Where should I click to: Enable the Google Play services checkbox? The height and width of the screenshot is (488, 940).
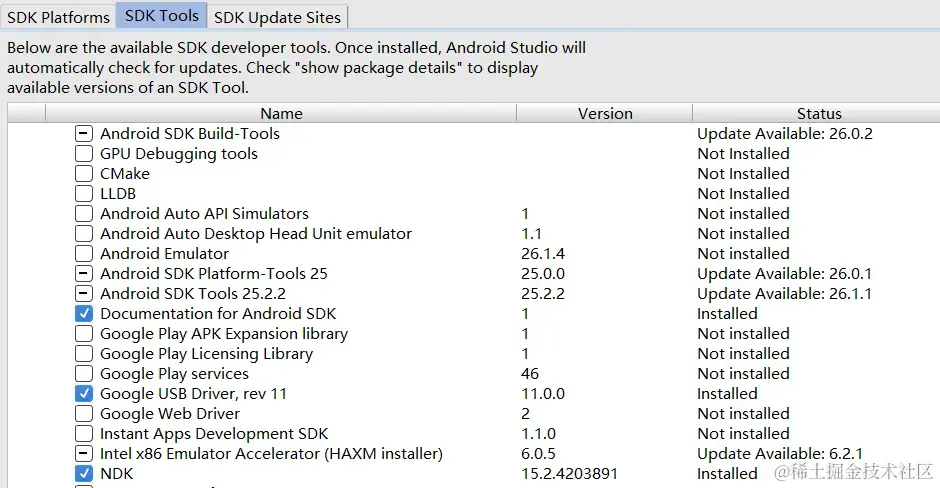pos(84,373)
